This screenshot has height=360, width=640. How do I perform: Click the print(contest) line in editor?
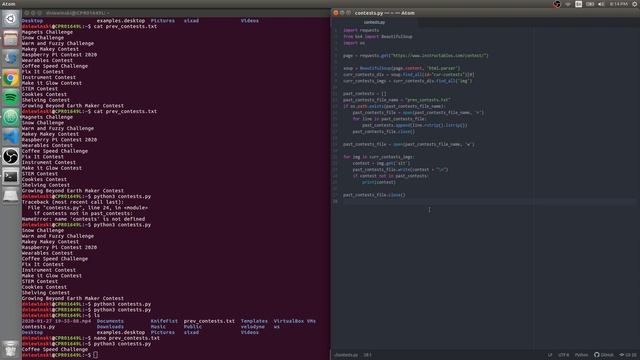(379, 182)
